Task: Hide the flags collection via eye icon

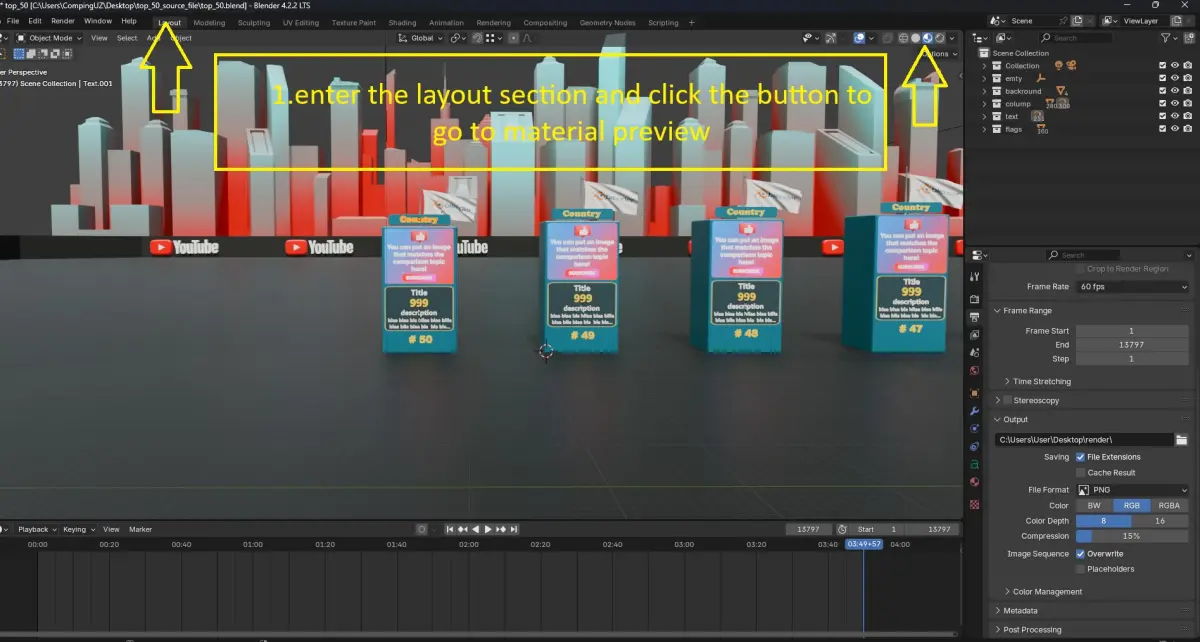Action: click(x=1174, y=129)
